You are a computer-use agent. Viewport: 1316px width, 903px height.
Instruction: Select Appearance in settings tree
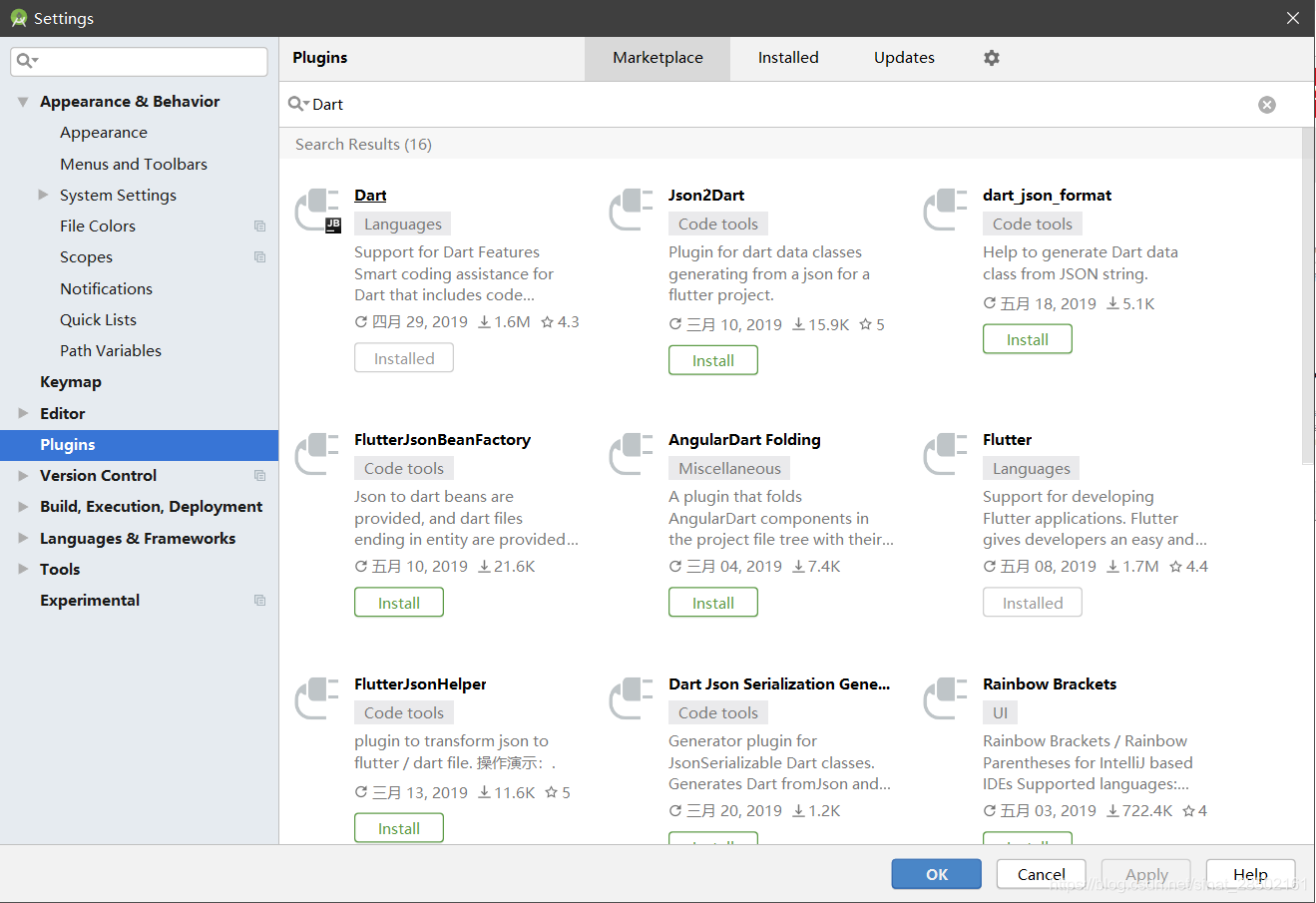coord(104,133)
